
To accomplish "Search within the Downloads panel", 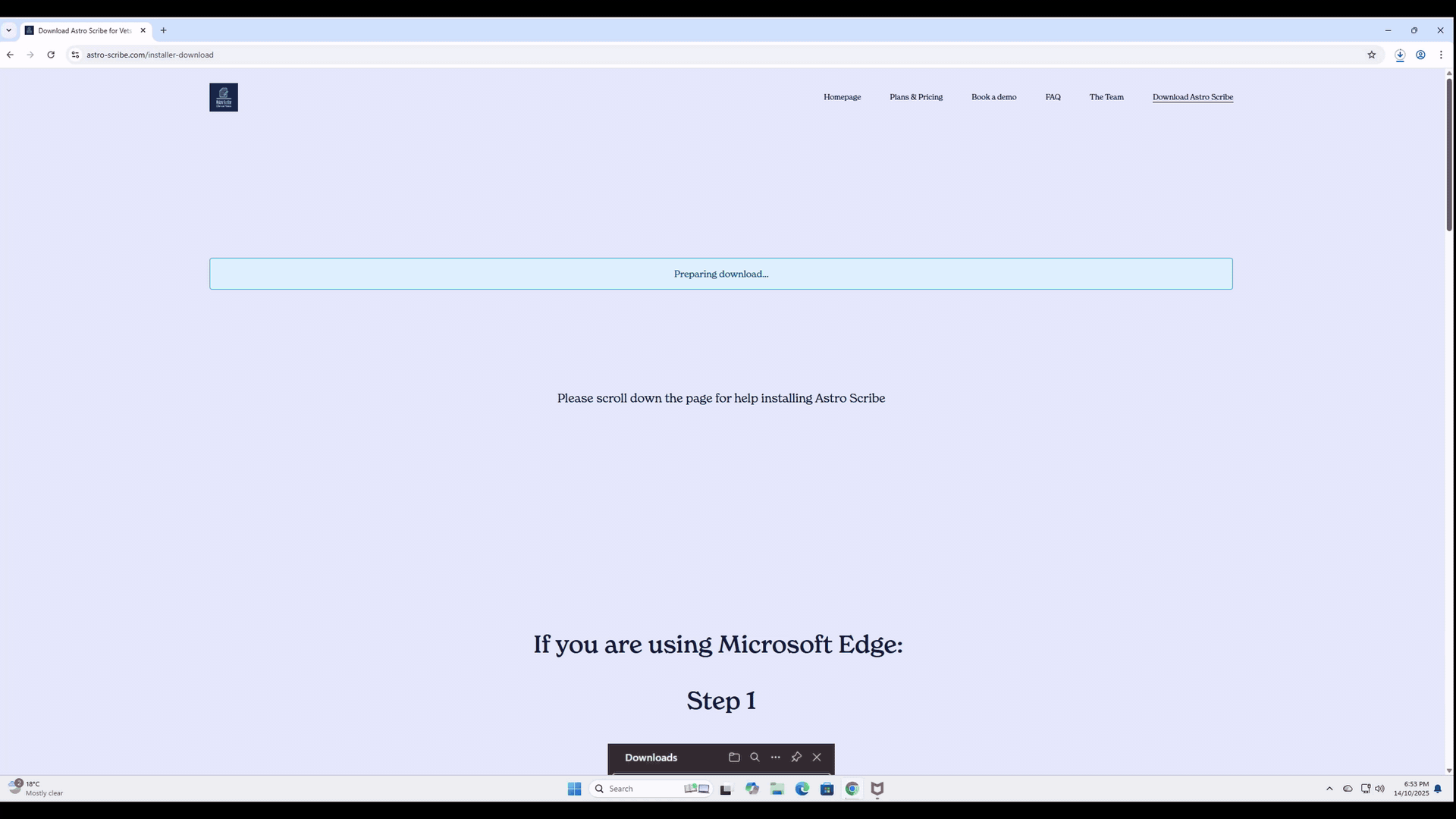I will (x=755, y=757).
